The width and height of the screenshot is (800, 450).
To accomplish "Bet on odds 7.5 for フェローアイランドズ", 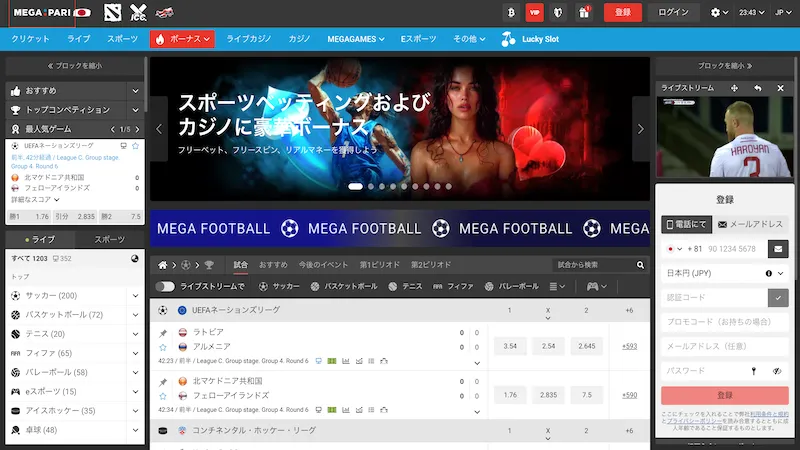I will click(586, 395).
